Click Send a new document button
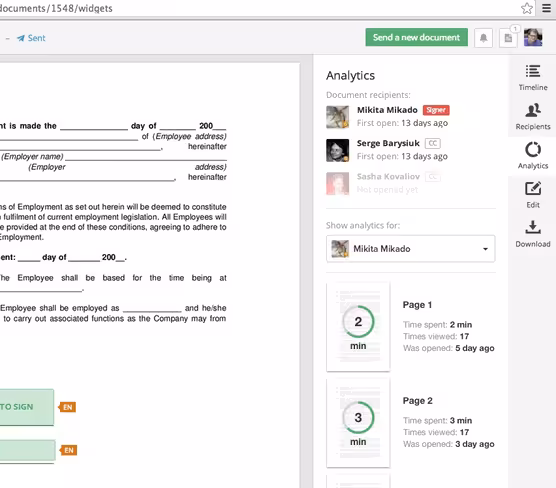Viewport: 556px width, 488px height. (416, 37)
